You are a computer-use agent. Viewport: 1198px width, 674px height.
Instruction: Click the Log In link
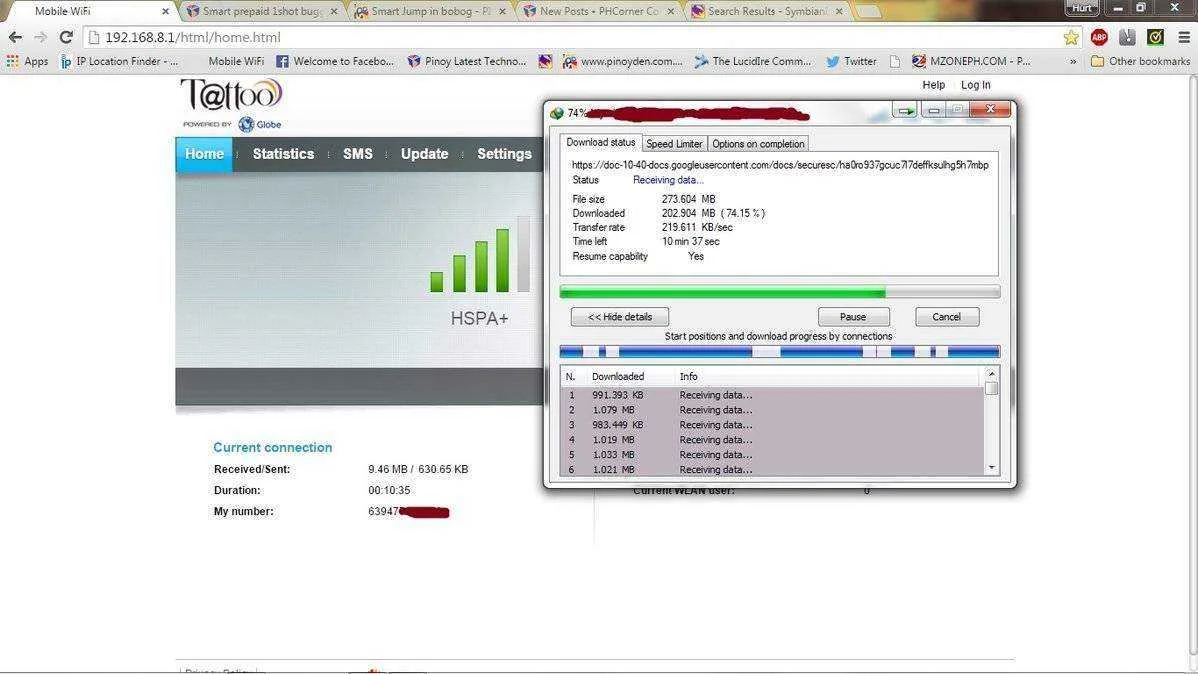pyautogui.click(x=976, y=85)
